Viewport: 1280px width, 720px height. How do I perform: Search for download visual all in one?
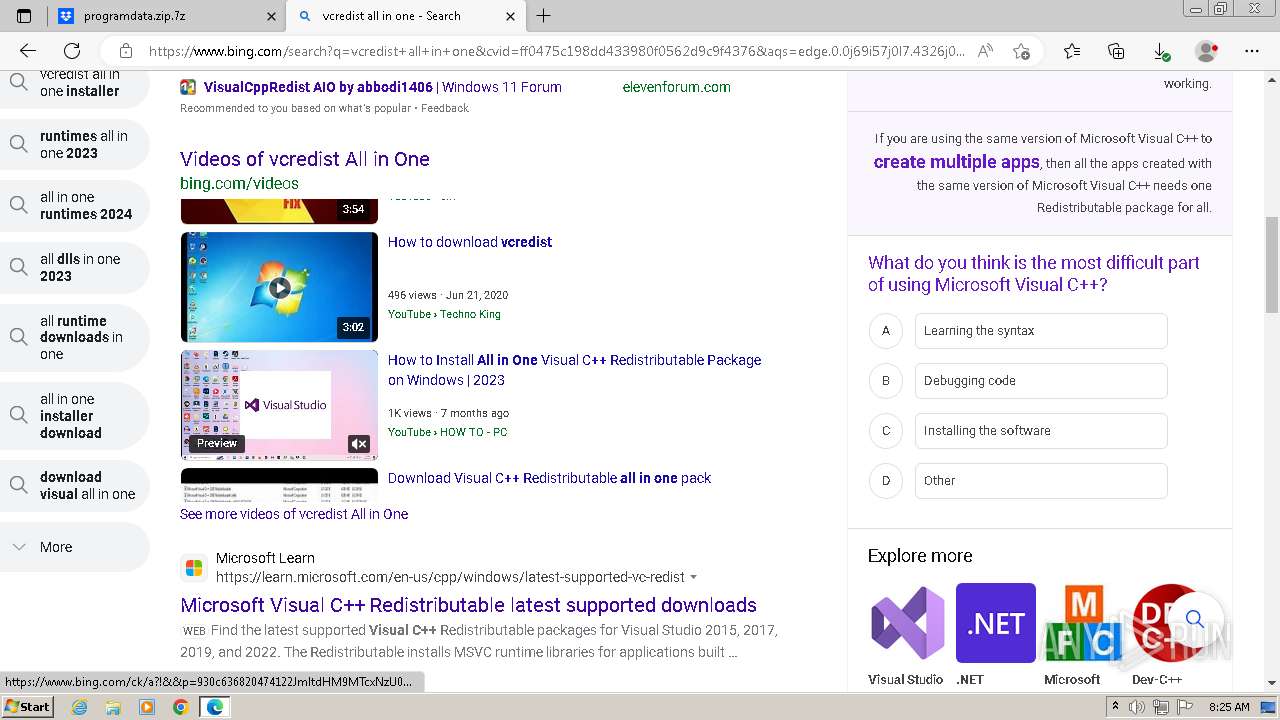pyautogui.click(x=74, y=485)
